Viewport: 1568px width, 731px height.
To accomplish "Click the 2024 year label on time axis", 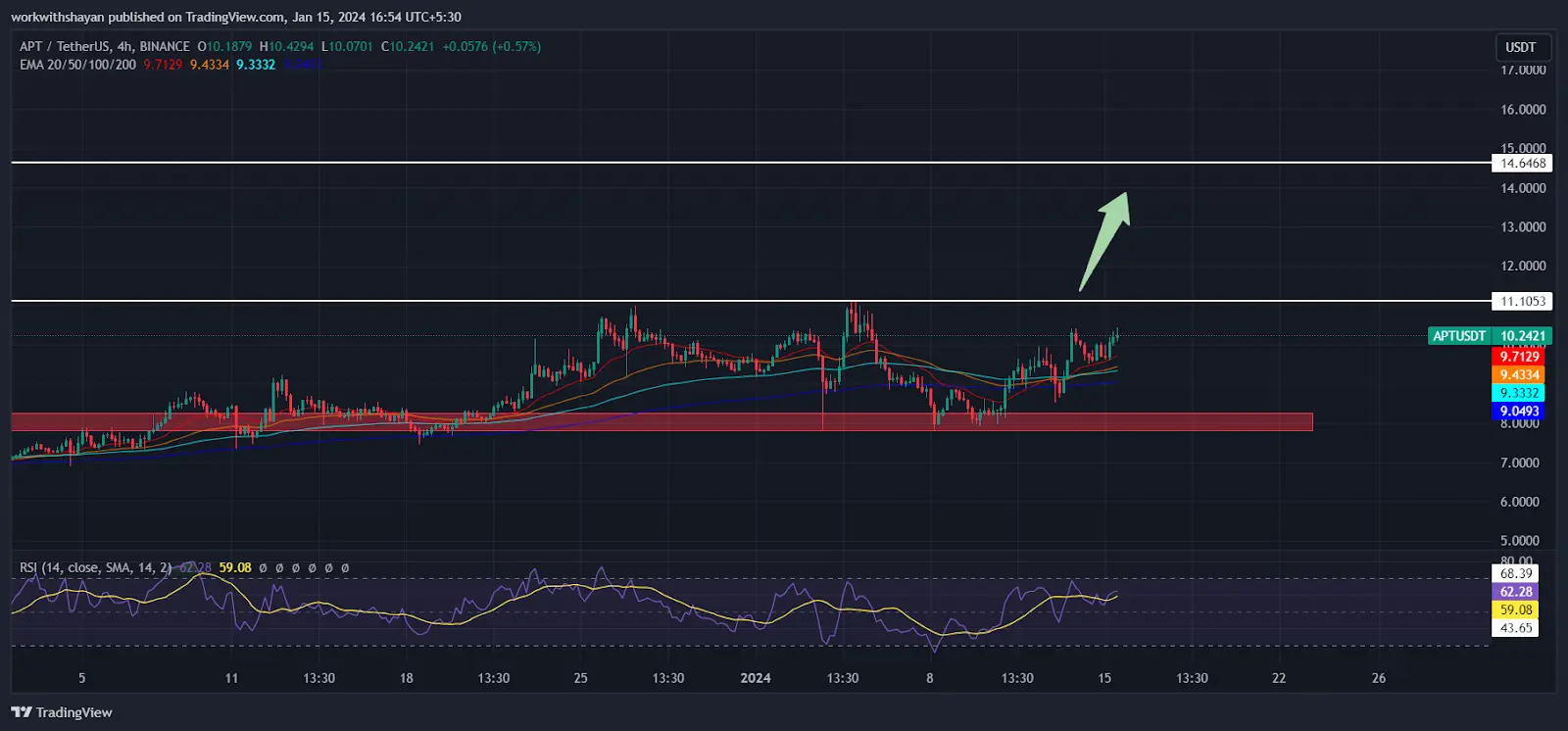I will (x=756, y=678).
